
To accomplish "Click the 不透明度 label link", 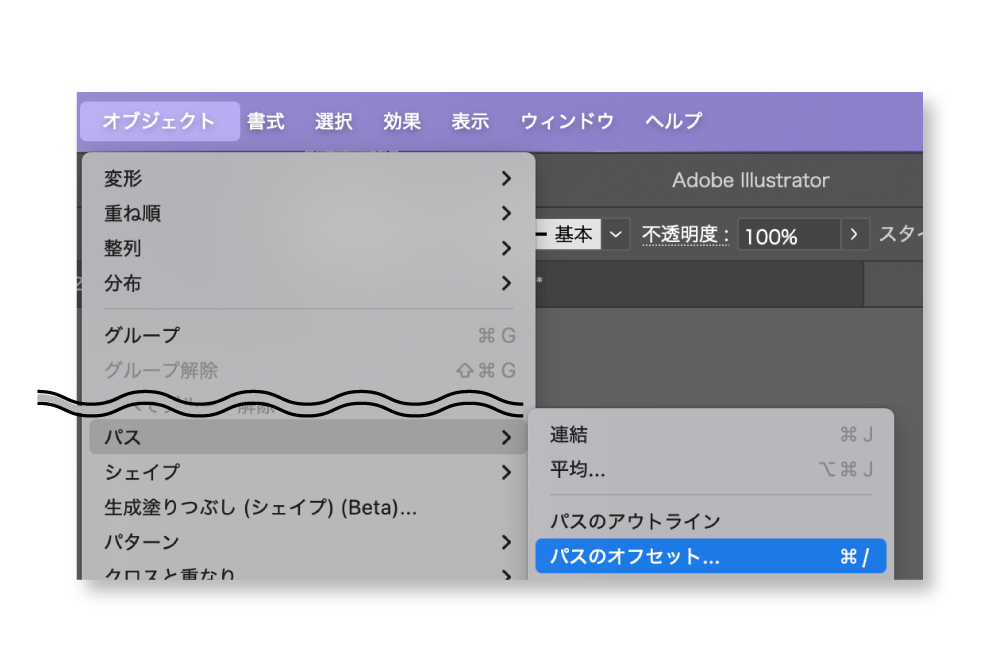I will tap(686, 235).
